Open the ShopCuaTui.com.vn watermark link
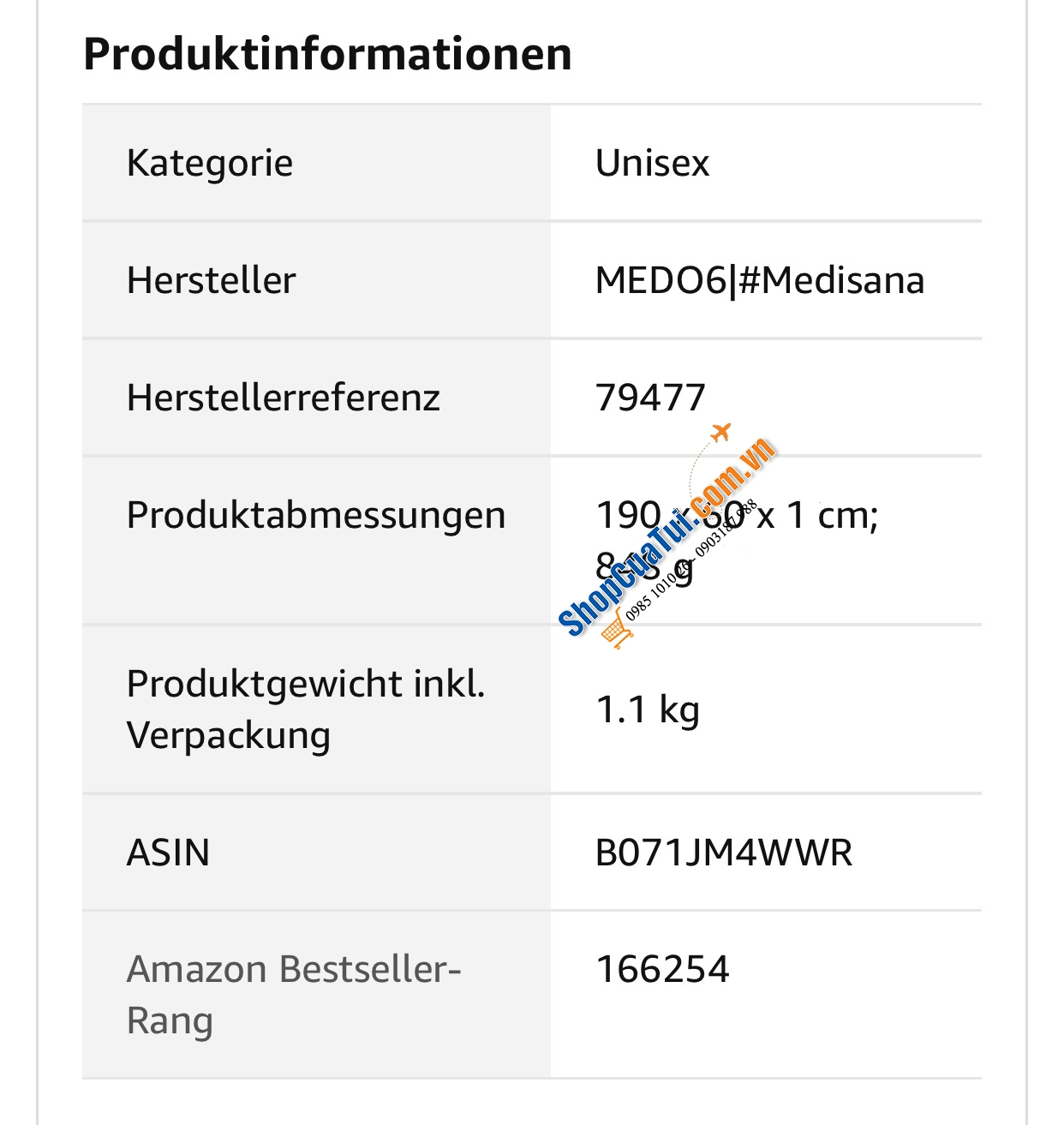 pyautogui.click(x=664, y=540)
